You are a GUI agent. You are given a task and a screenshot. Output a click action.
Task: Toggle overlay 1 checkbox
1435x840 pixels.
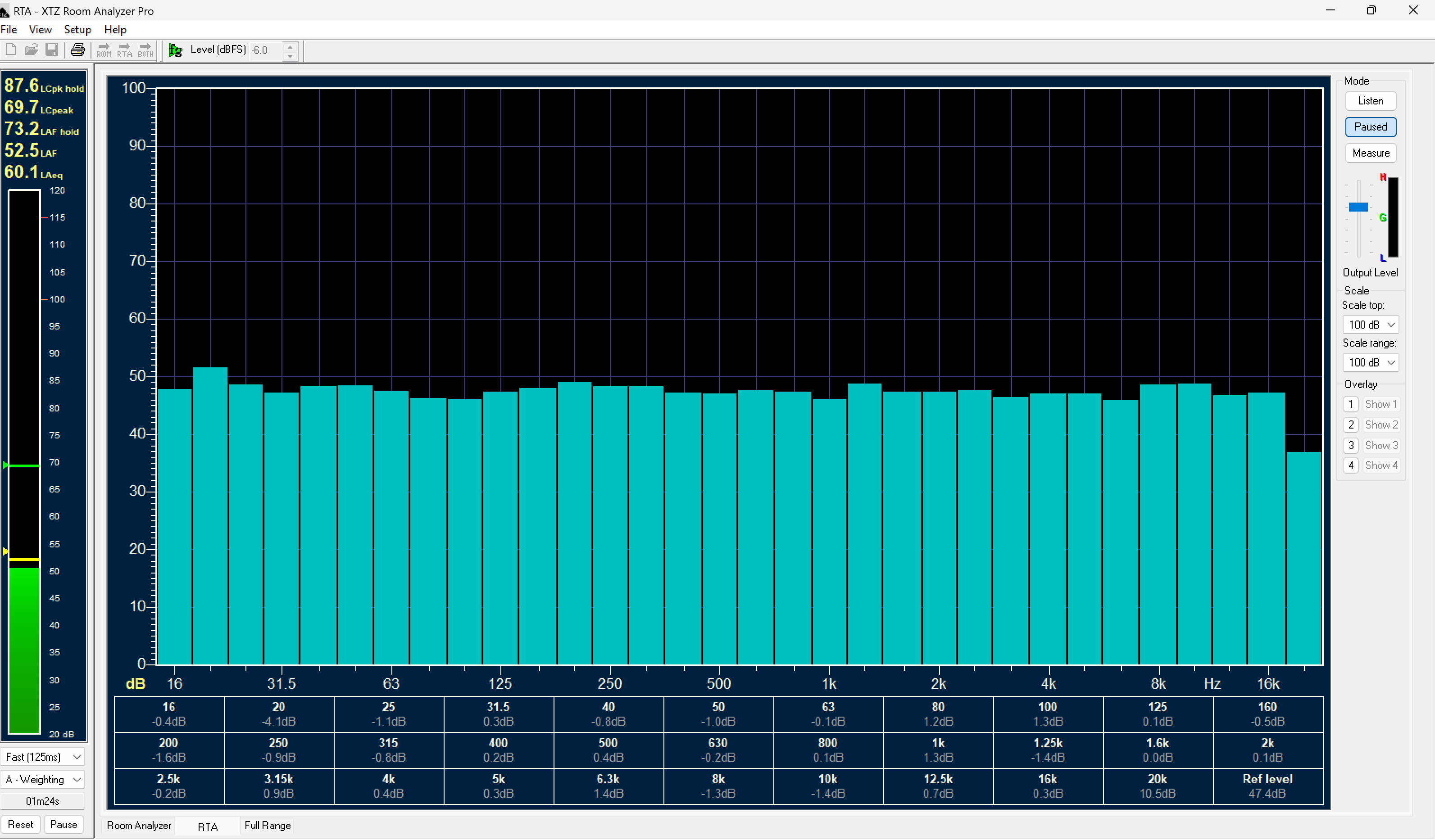[x=1350, y=404]
